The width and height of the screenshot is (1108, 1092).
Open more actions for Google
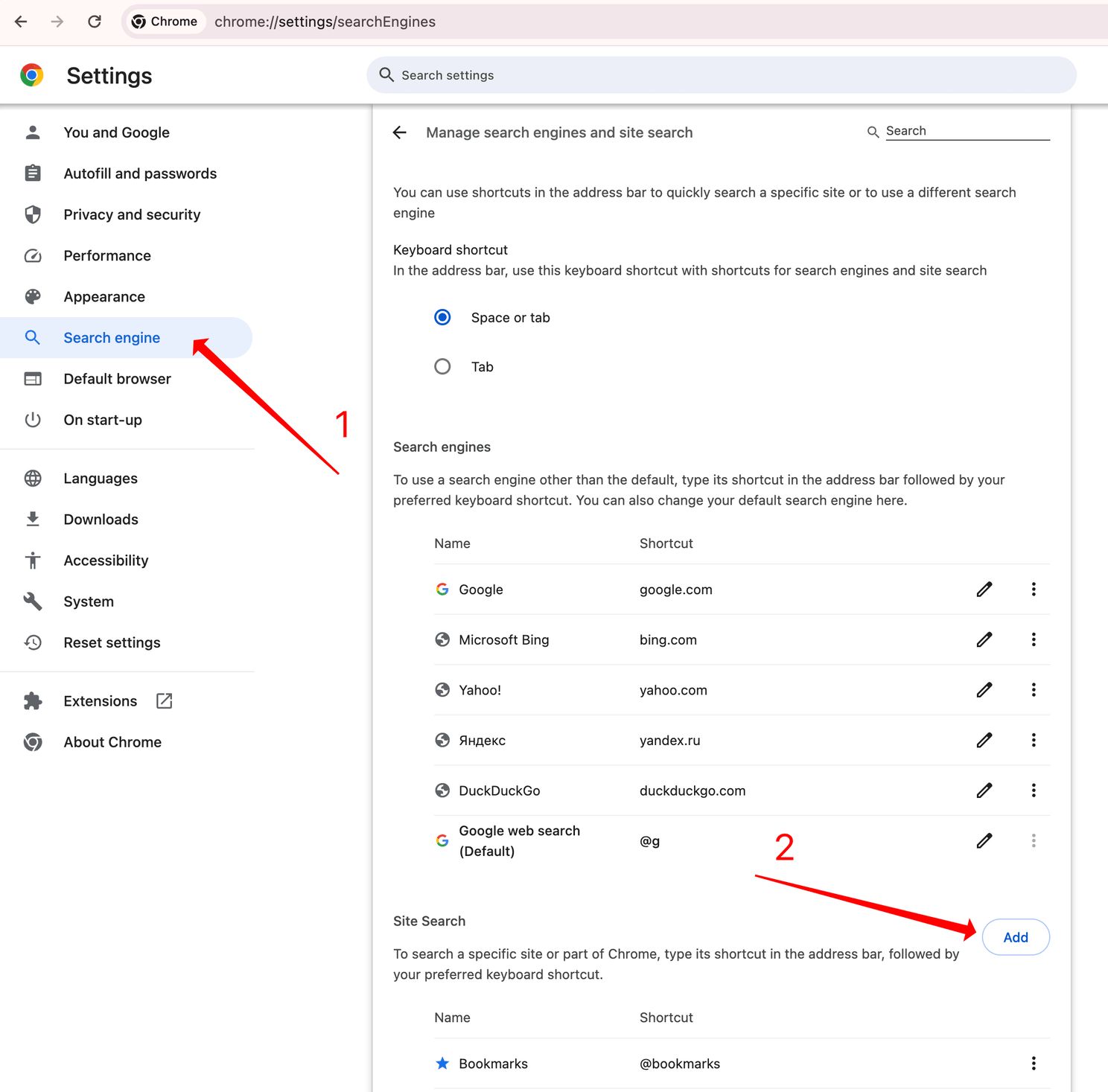click(x=1034, y=590)
